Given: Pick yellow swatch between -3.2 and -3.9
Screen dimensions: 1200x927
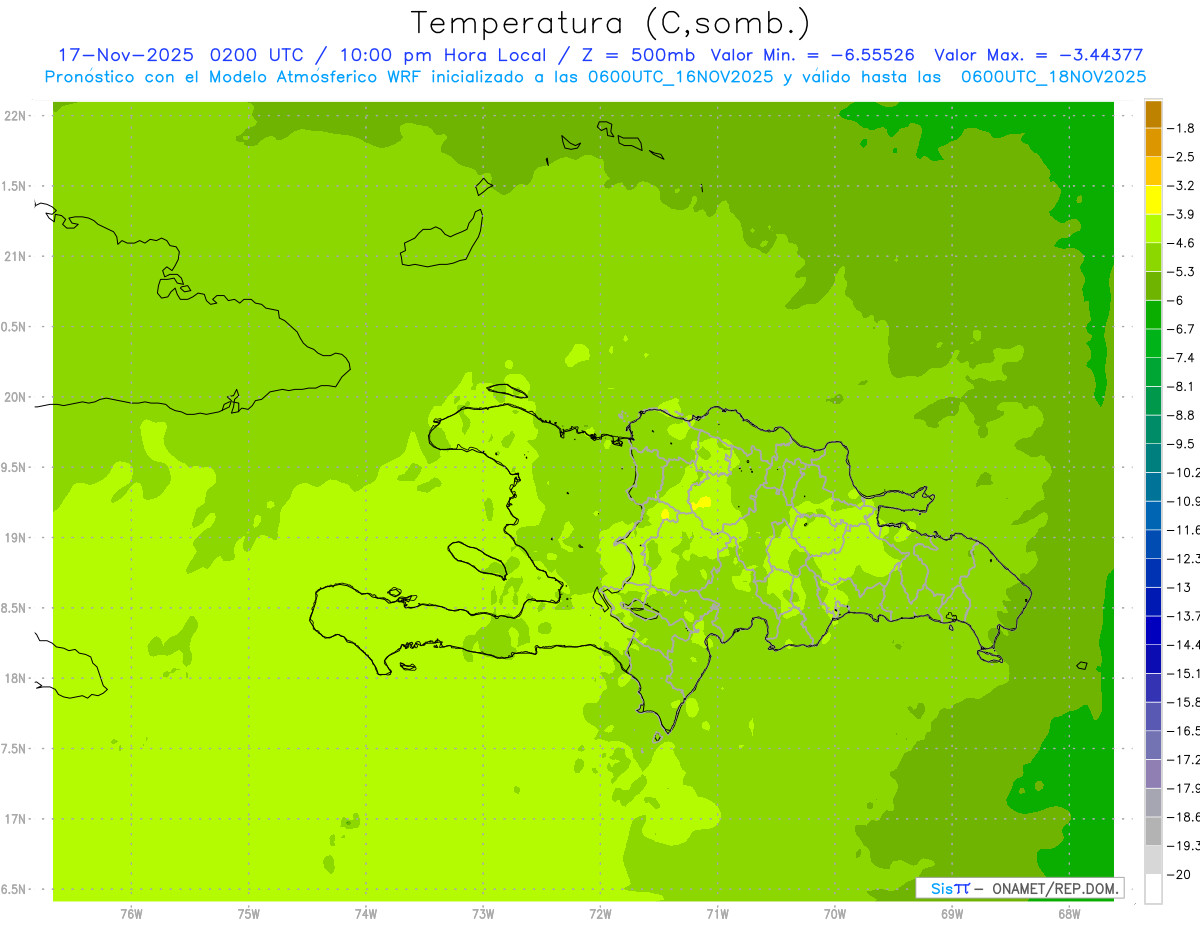Looking at the screenshot, I should pyautogui.click(x=1153, y=200).
